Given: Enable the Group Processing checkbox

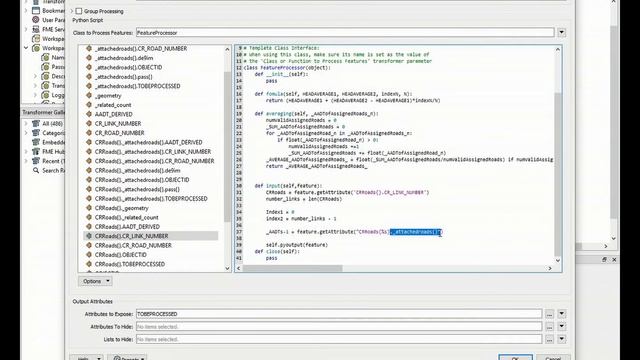Looking at the screenshot, I should pos(79,11).
